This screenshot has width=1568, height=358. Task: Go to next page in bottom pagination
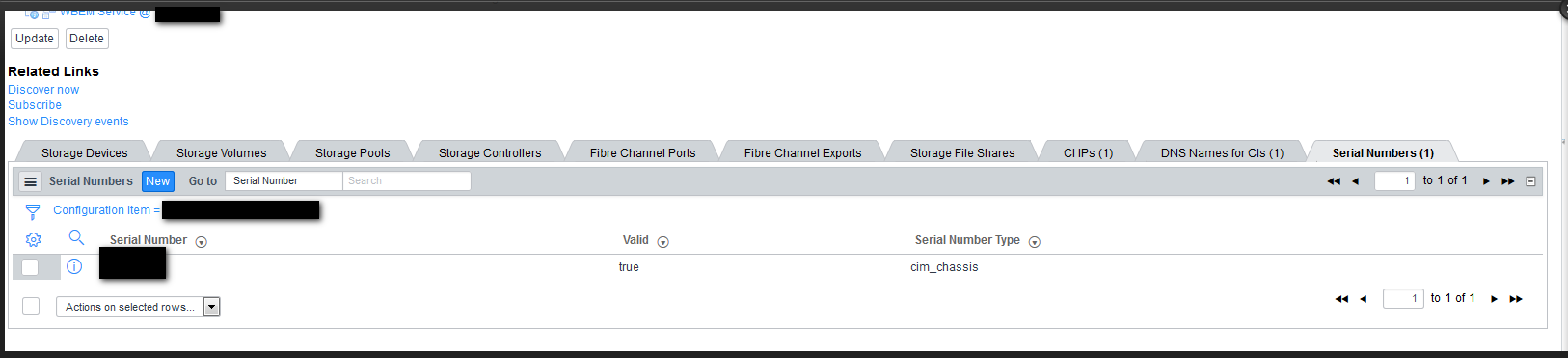point(1494,299)
